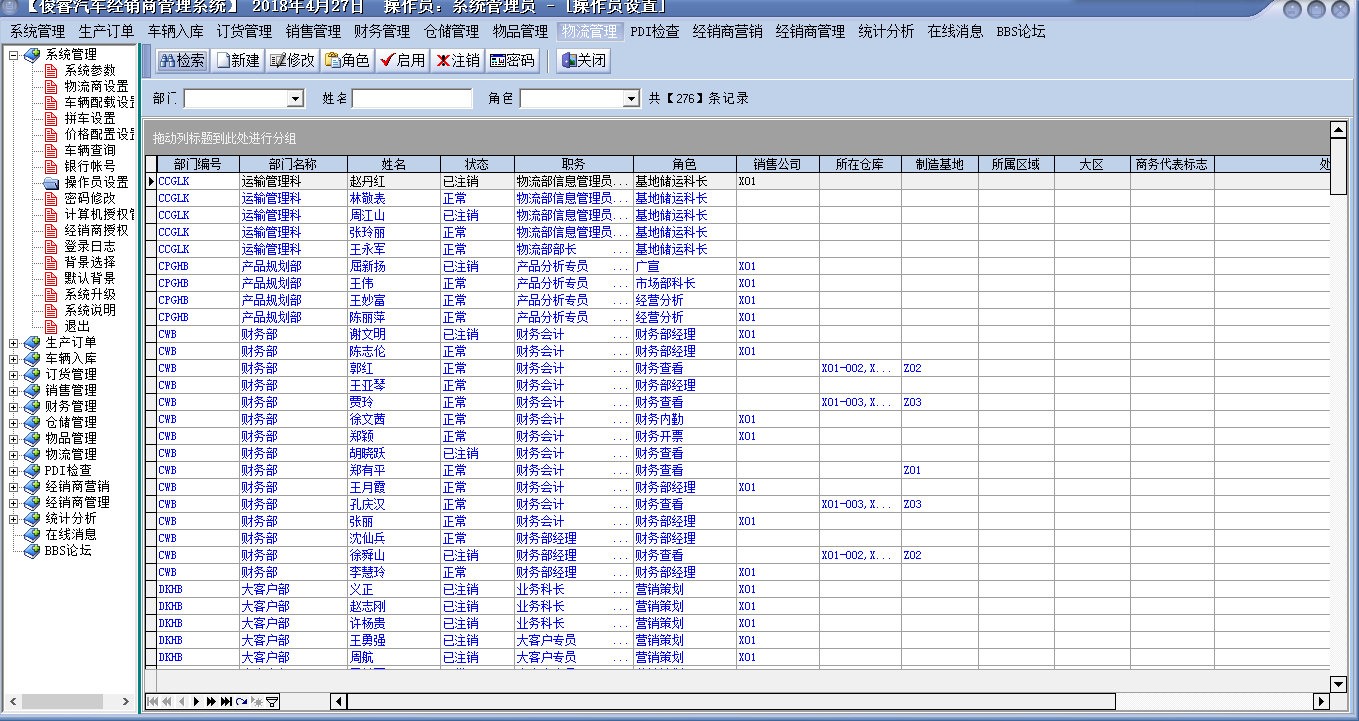Open 银行帐号 in the tree
This screenshot has width=1359, height=721.
coord(90,166)
